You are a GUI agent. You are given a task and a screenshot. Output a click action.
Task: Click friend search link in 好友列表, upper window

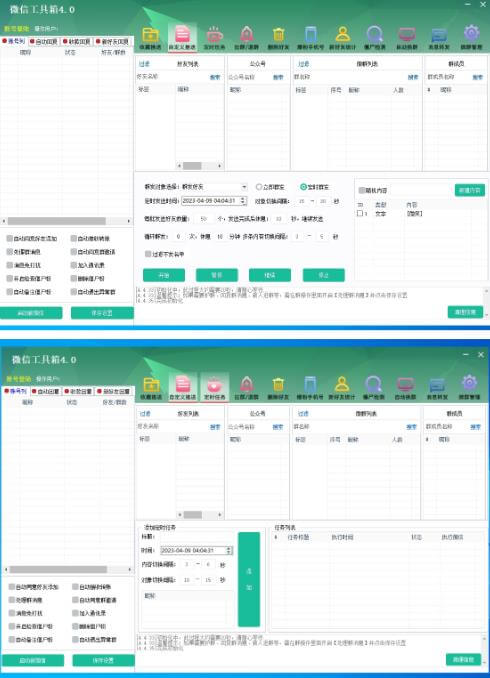coord(215,77)
